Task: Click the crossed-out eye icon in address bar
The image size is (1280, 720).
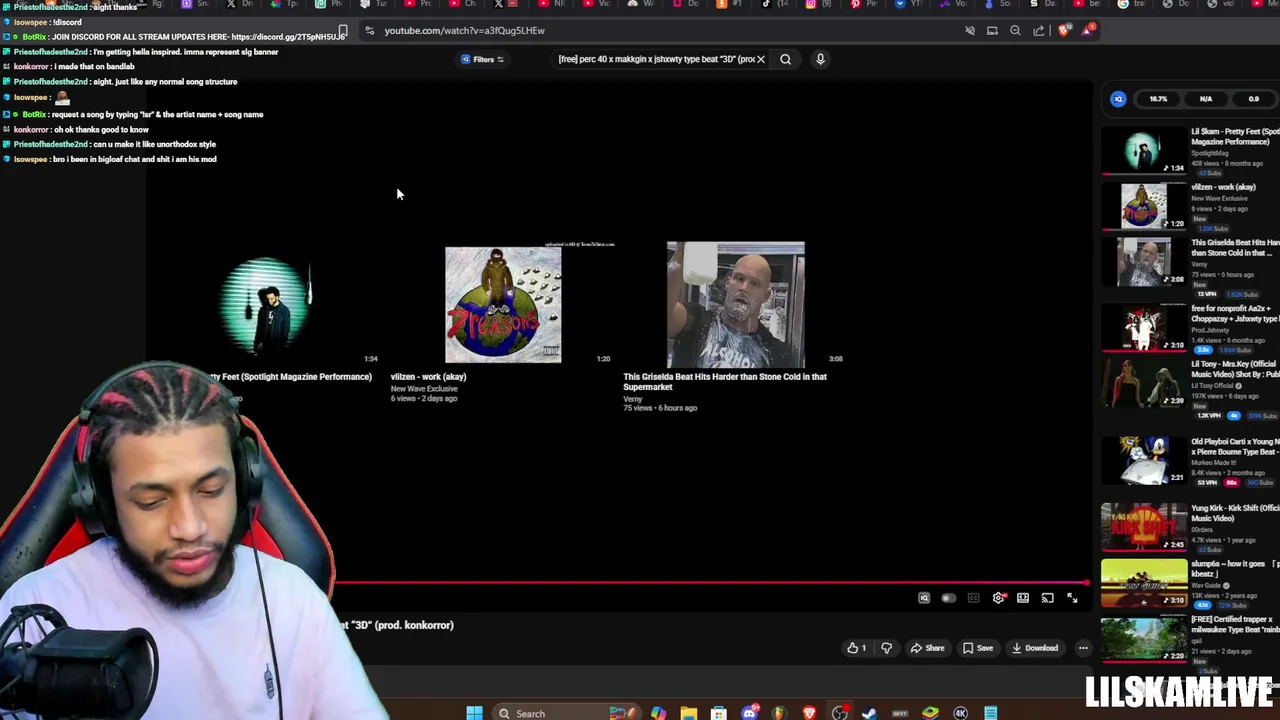Action: coord(969,31)
